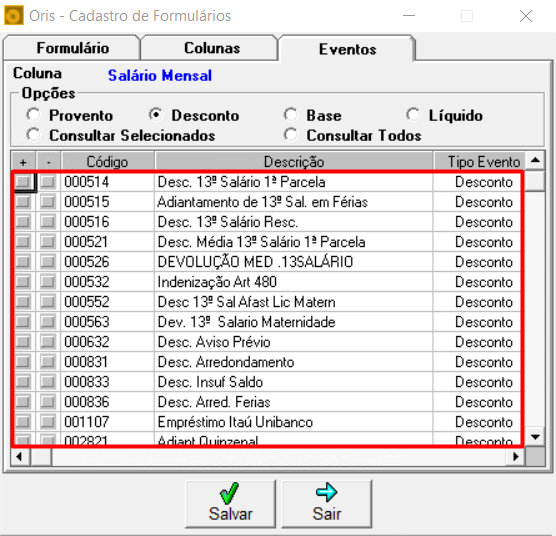Check the plus box for Indenização Art 480
Image resolution: width=556 pixels, height=536 pixels.
[23, 282]
